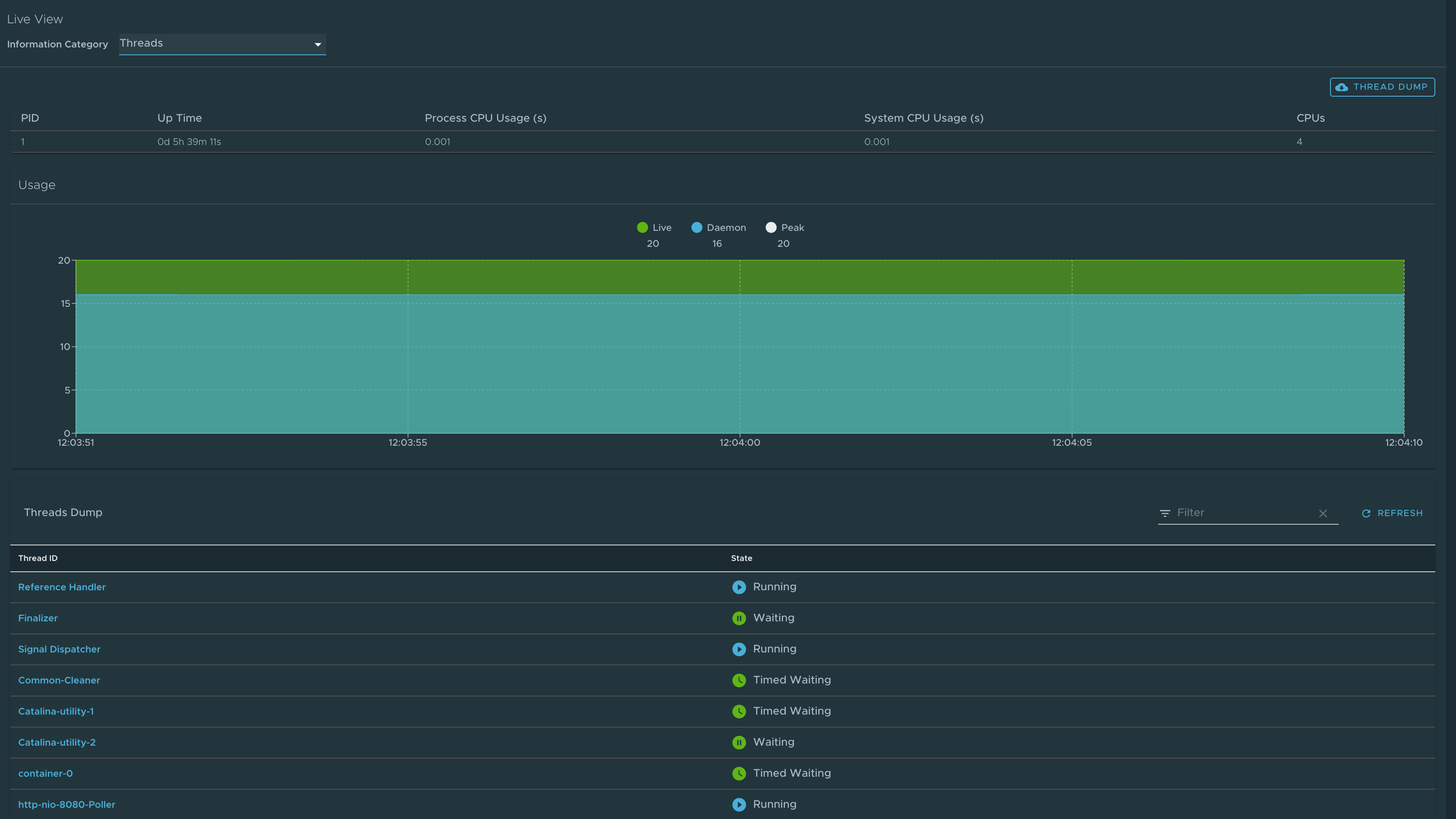
Task: Click Timed Waiting clock icon for container-0
Action: pyautogui.click(x=739, y=773)
